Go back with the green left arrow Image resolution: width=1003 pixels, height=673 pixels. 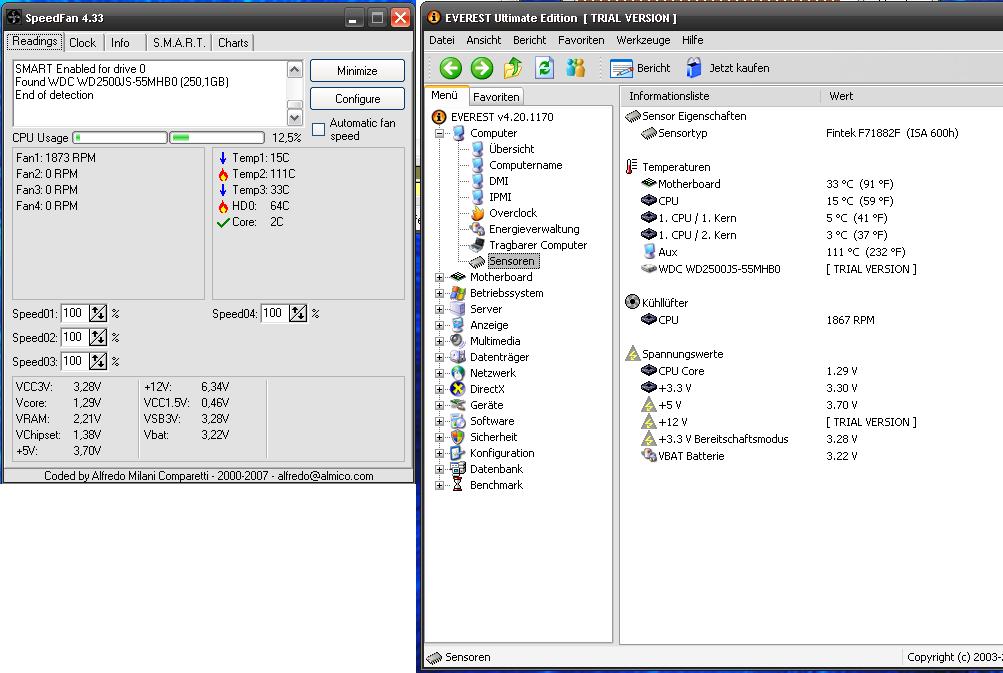pos(450,68)
